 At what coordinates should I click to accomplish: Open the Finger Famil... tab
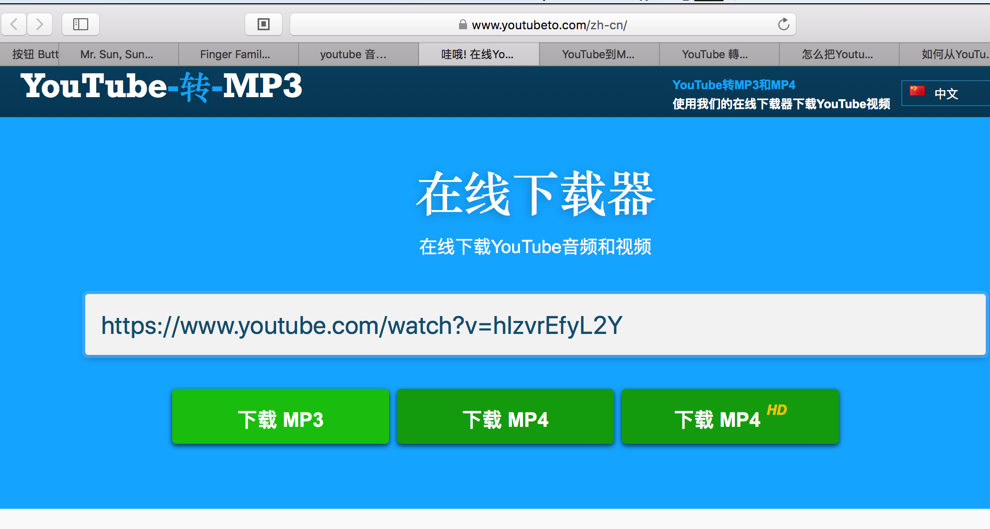(239, 54)
